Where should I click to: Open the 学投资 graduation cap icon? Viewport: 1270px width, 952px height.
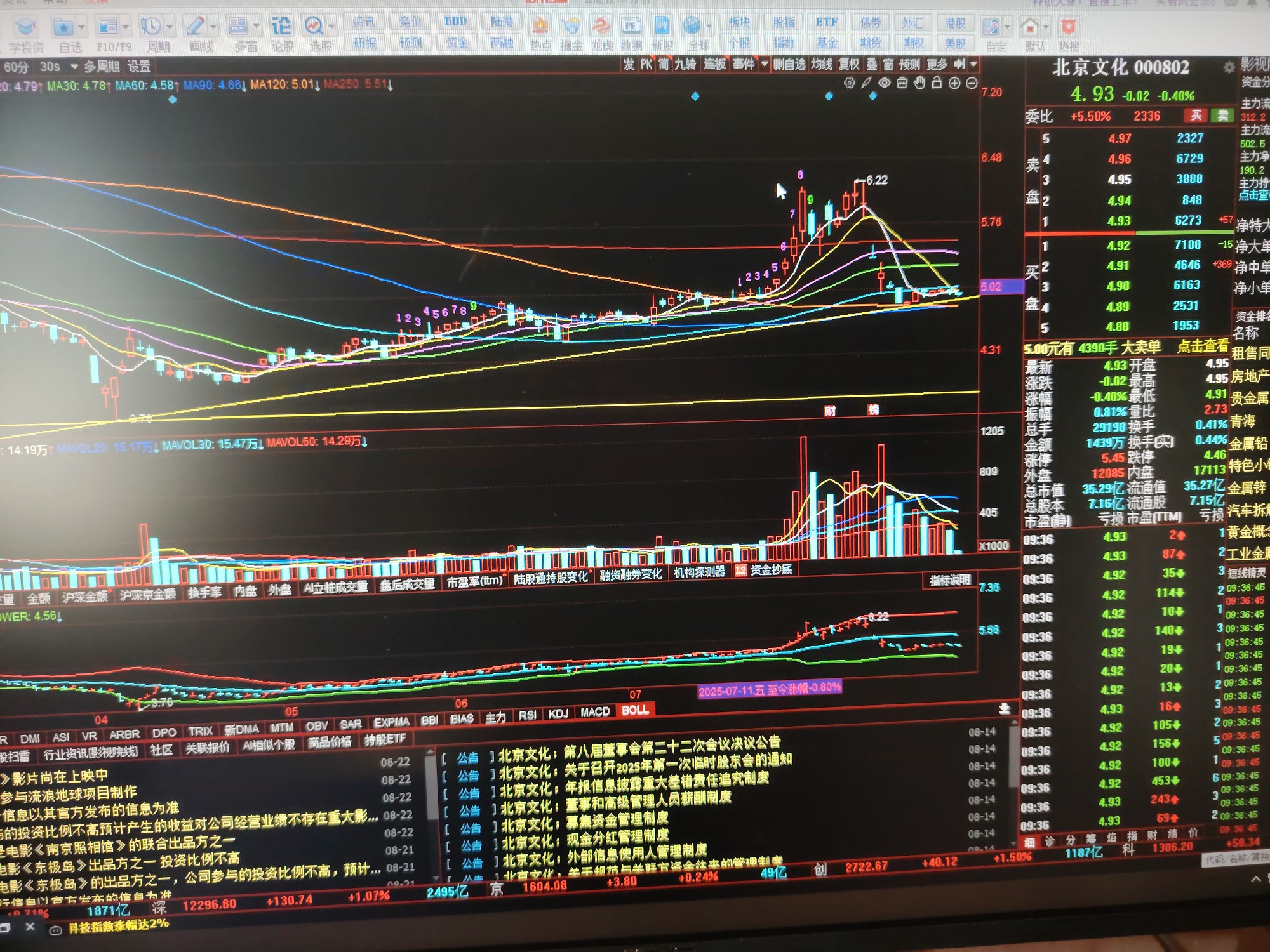click(25, 27)
